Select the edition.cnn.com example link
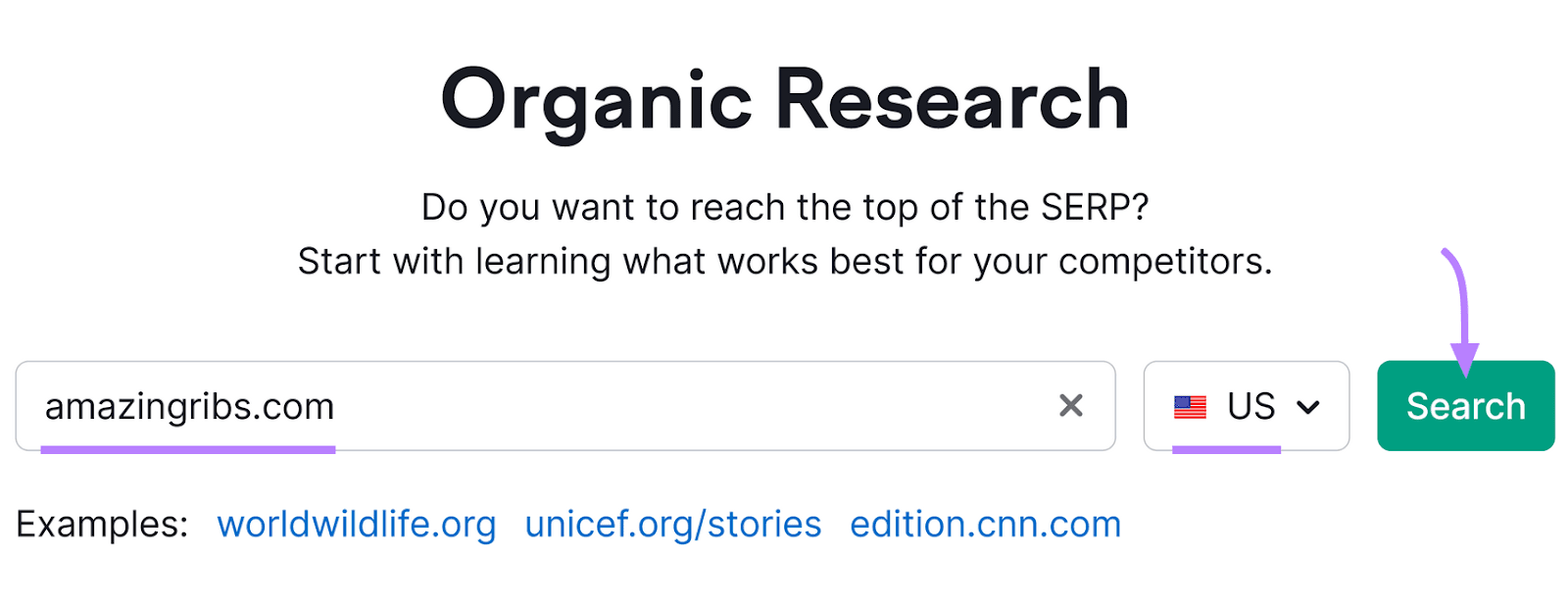Viewport: 1568px width, 609px height. point(985,525)
